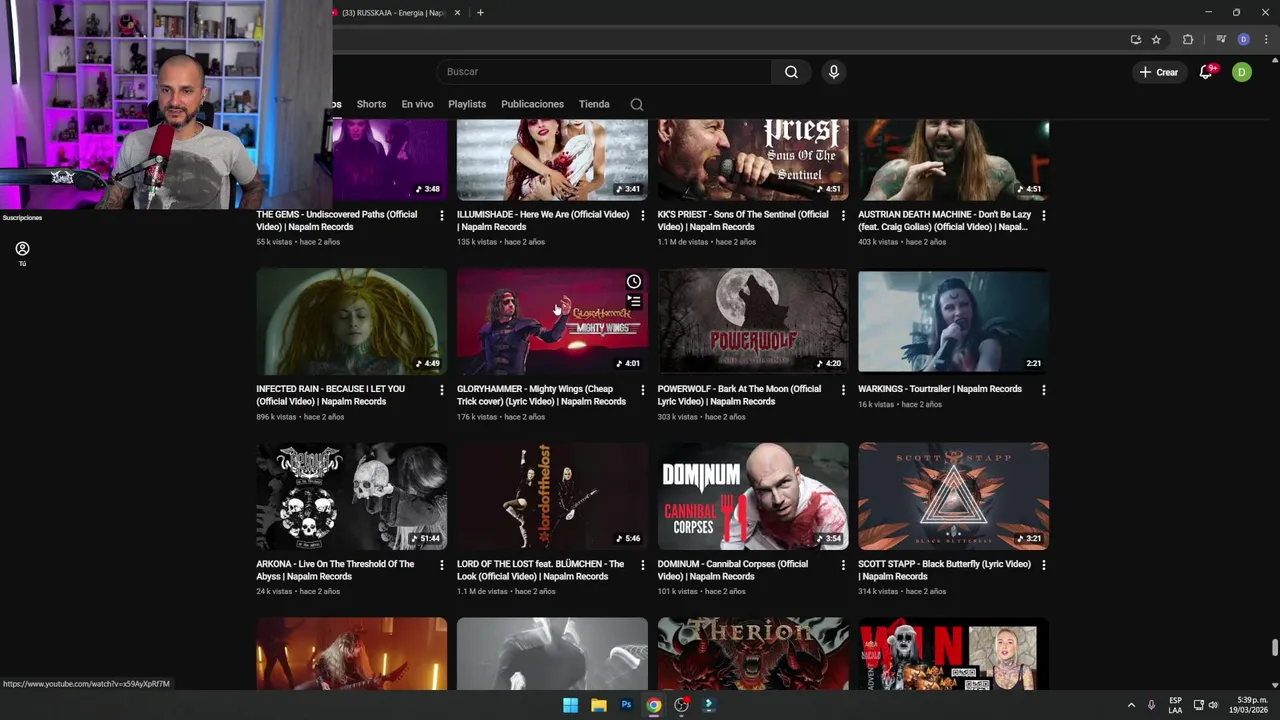Open DOMINUM Cannibal Corpses thumbnail
Screen dimensions: 1280x720
(x=753, y=496)
